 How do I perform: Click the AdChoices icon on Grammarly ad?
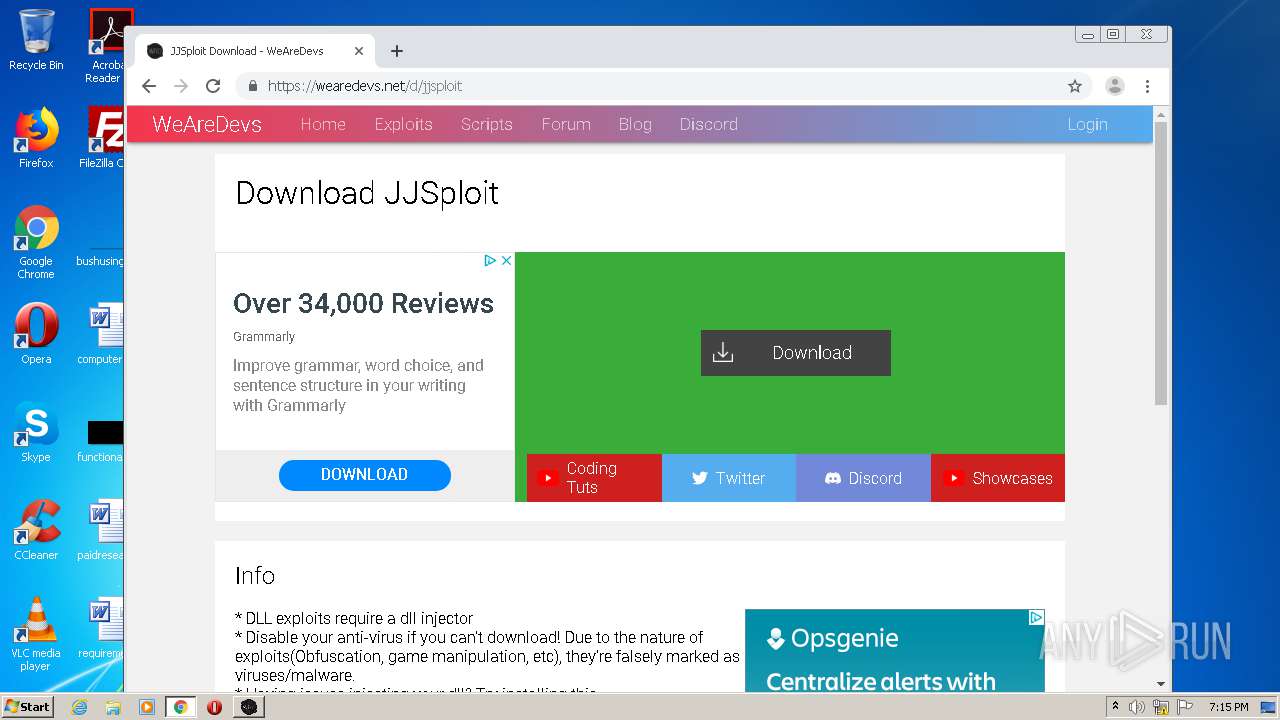click(490, 260)
